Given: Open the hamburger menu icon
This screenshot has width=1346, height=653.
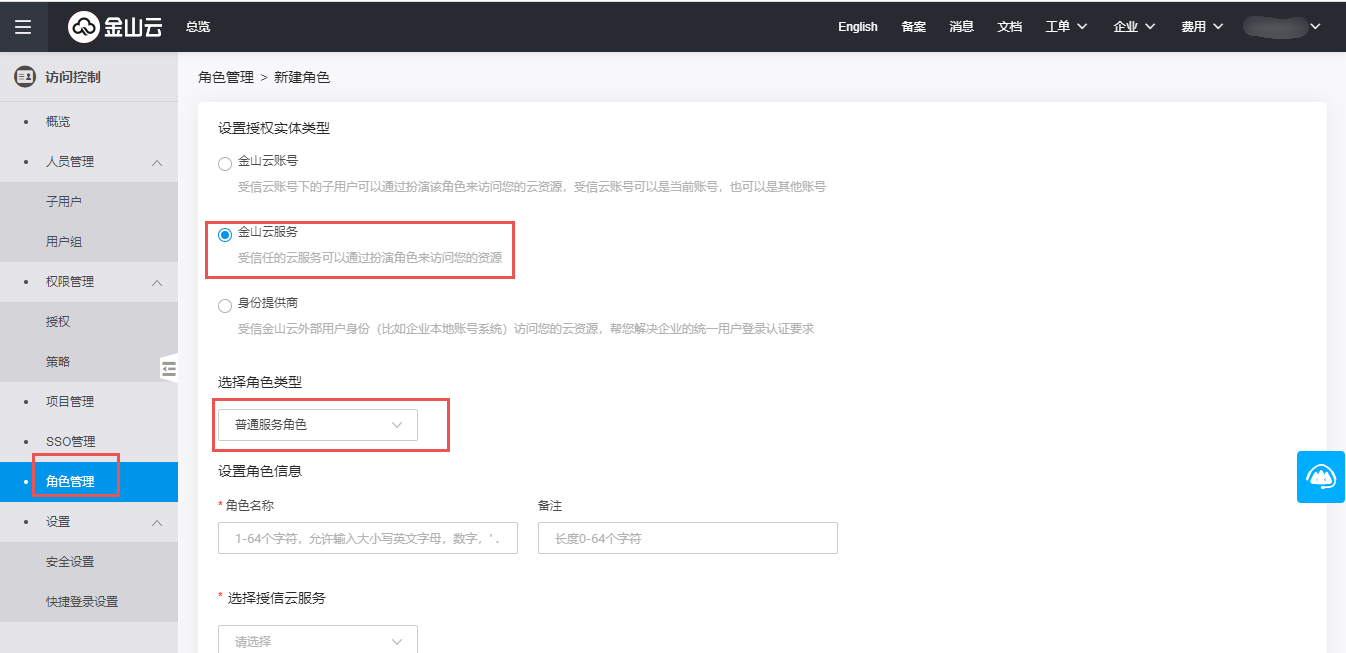Looking at the screenshot, I should point(23,27).
